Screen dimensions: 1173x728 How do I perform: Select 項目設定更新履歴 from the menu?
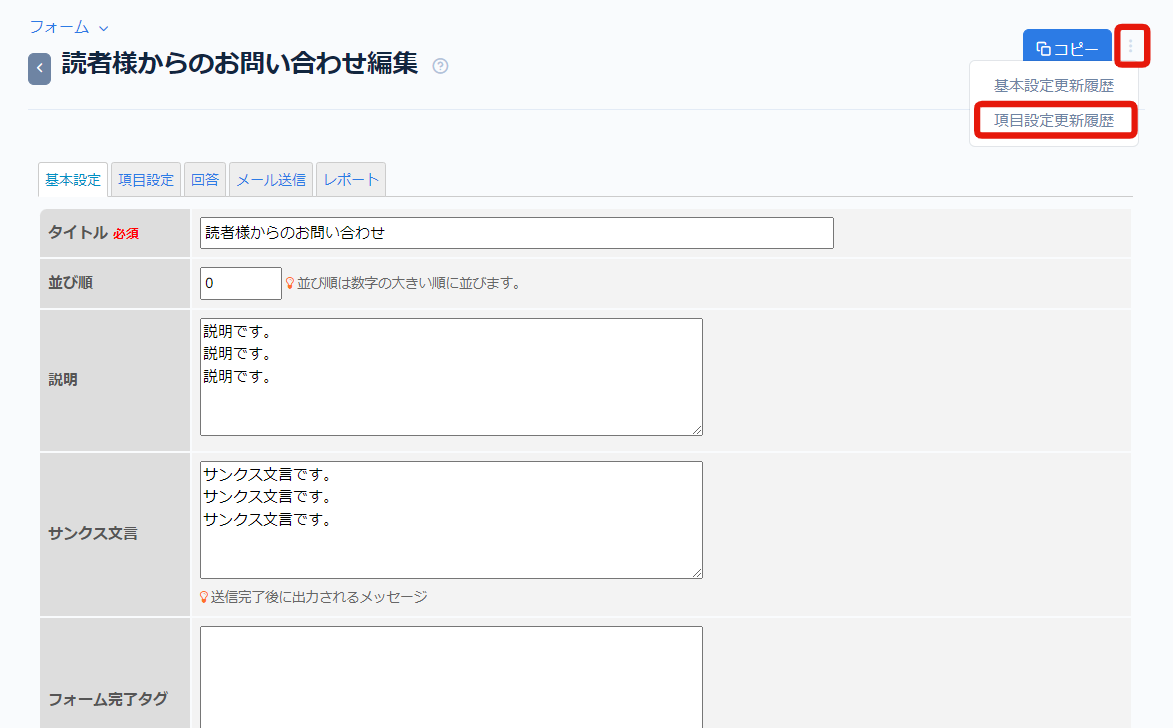tap(1053, 120)
